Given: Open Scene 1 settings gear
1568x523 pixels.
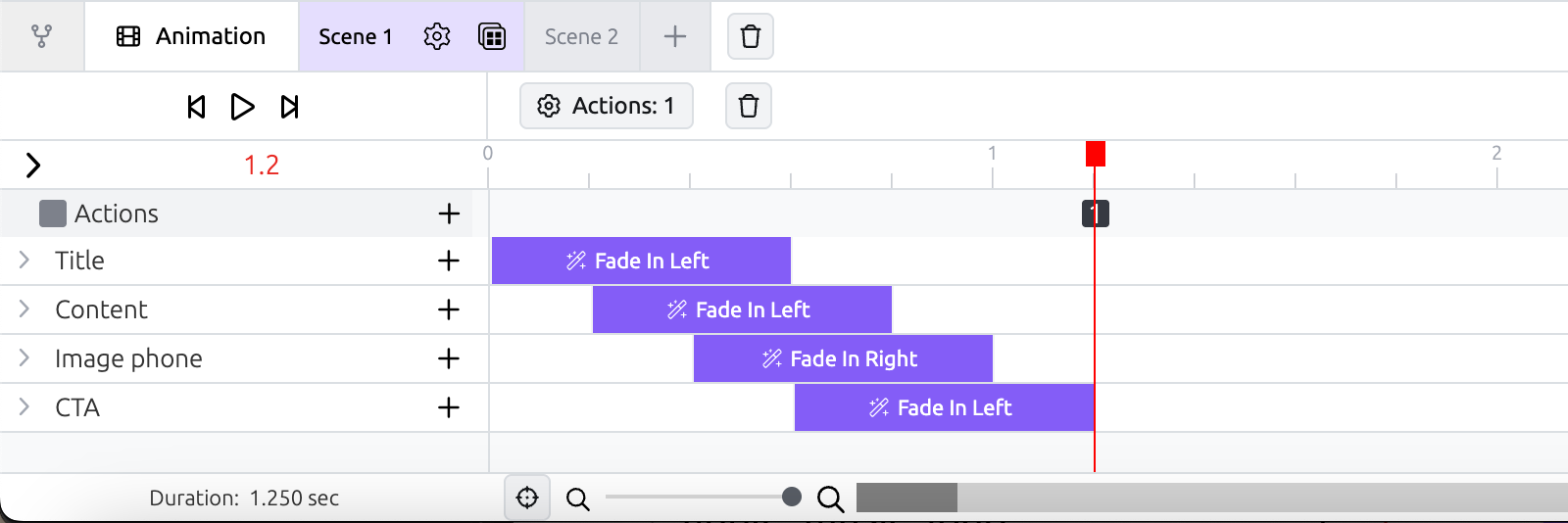Looking at the screenshot, I should coord(437,36).
